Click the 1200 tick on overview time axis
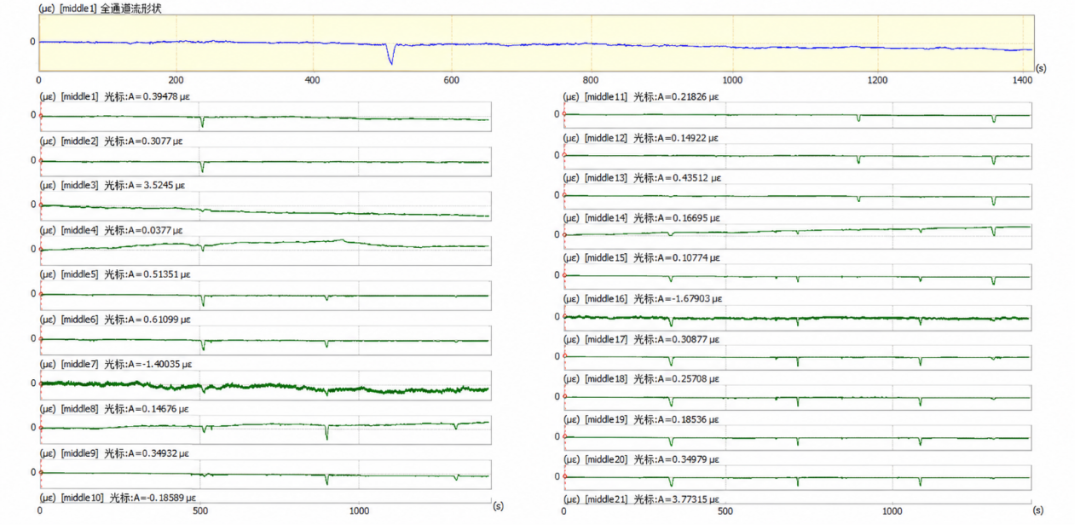Screen dimensions: 1080x530 point(877,80)
